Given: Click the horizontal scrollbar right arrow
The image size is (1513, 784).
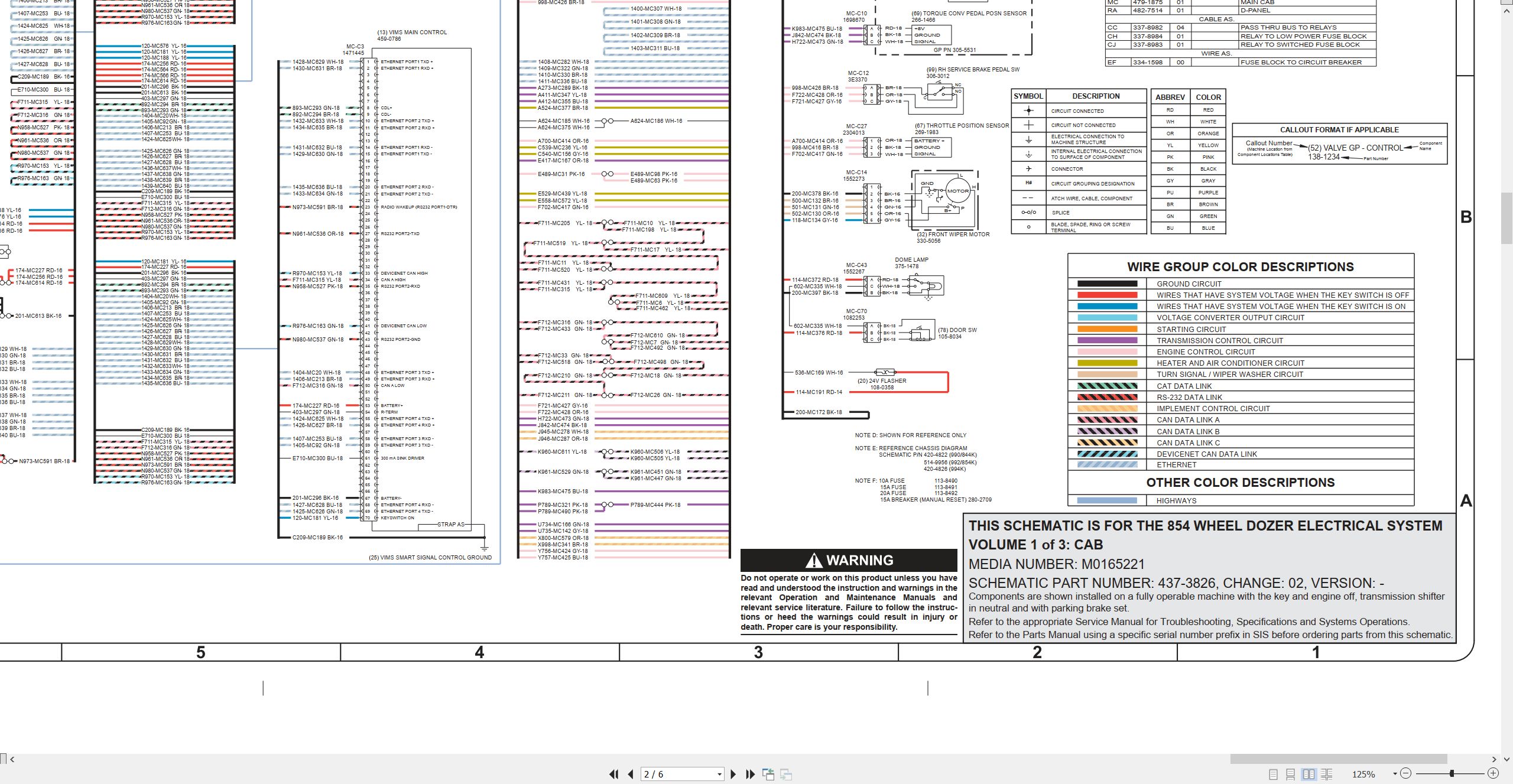Looking at the screenshot, I should (1494, 759).
